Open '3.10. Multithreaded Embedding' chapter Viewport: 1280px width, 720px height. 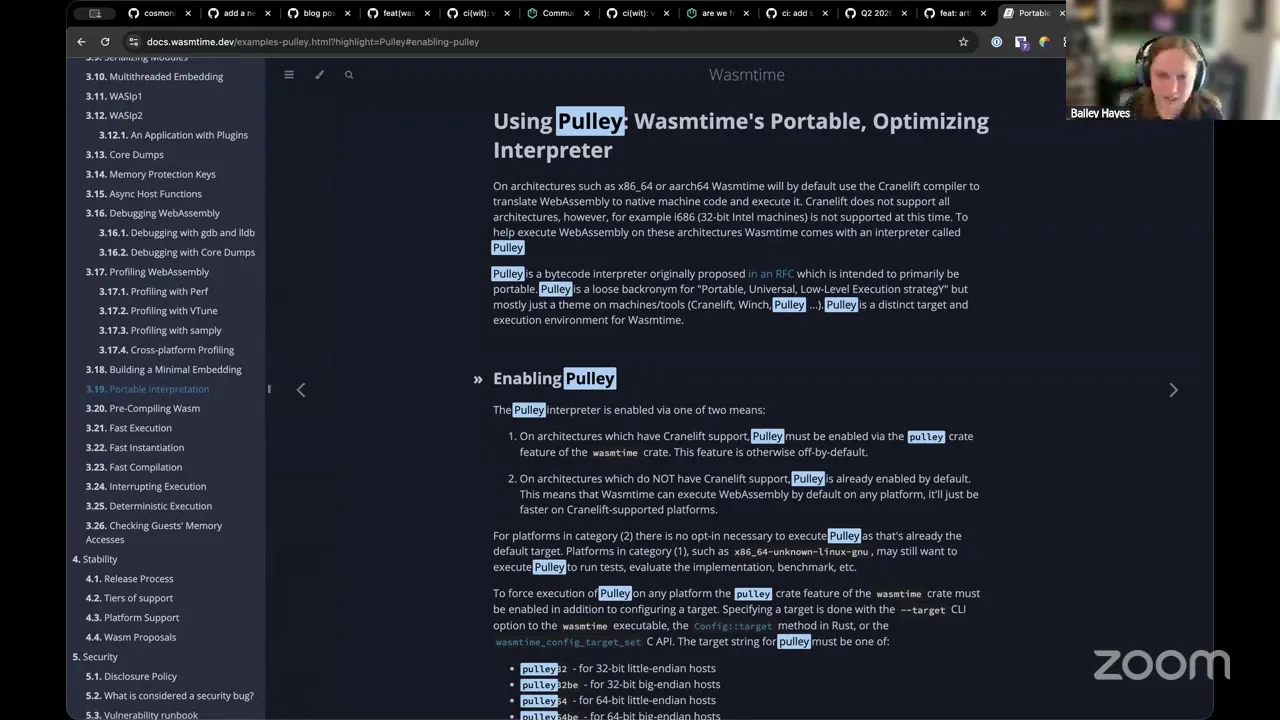(154, 77)
